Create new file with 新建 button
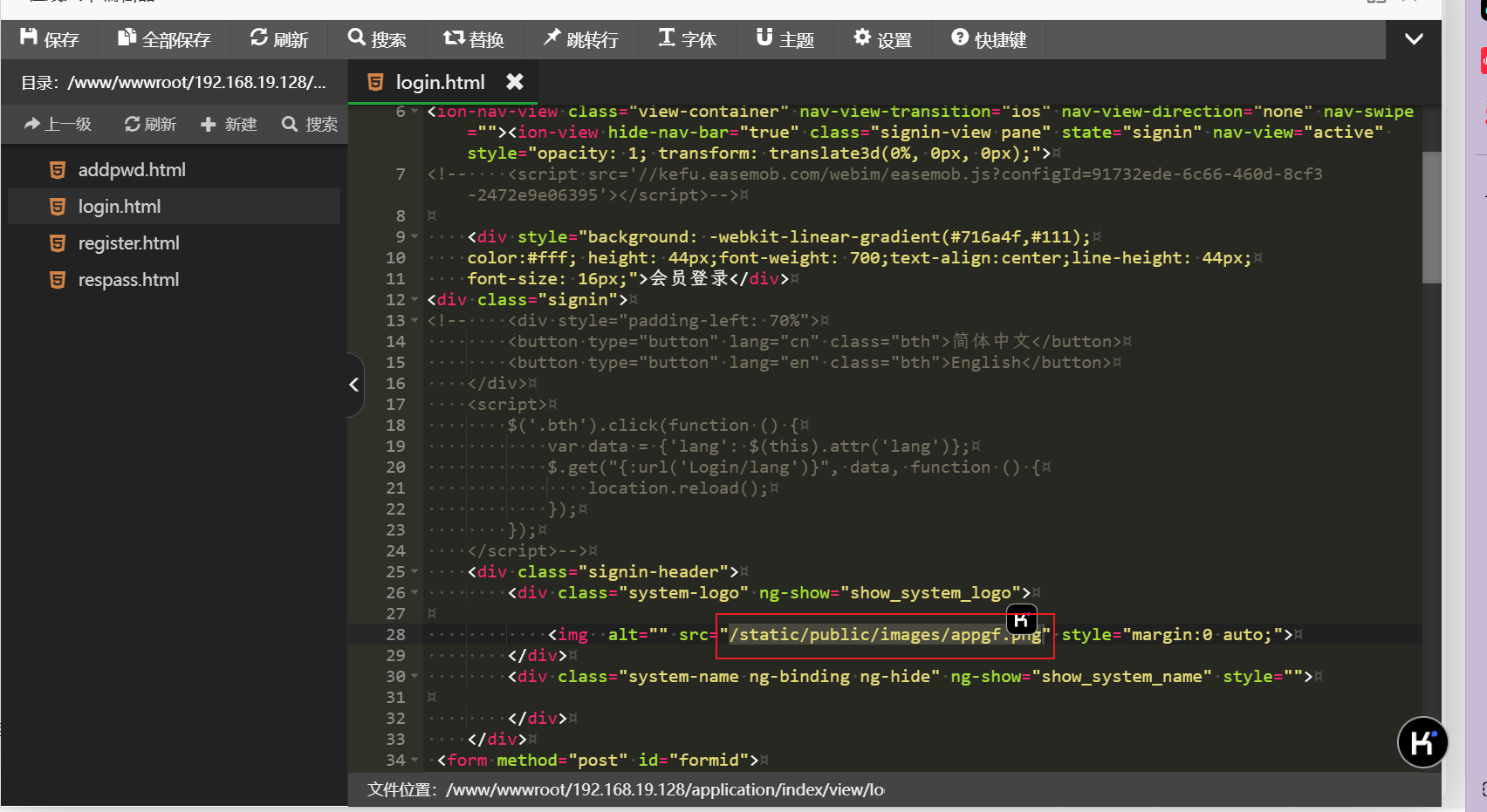The width and height of the screenshot is (1487, 812). click(x=229, y=124)
